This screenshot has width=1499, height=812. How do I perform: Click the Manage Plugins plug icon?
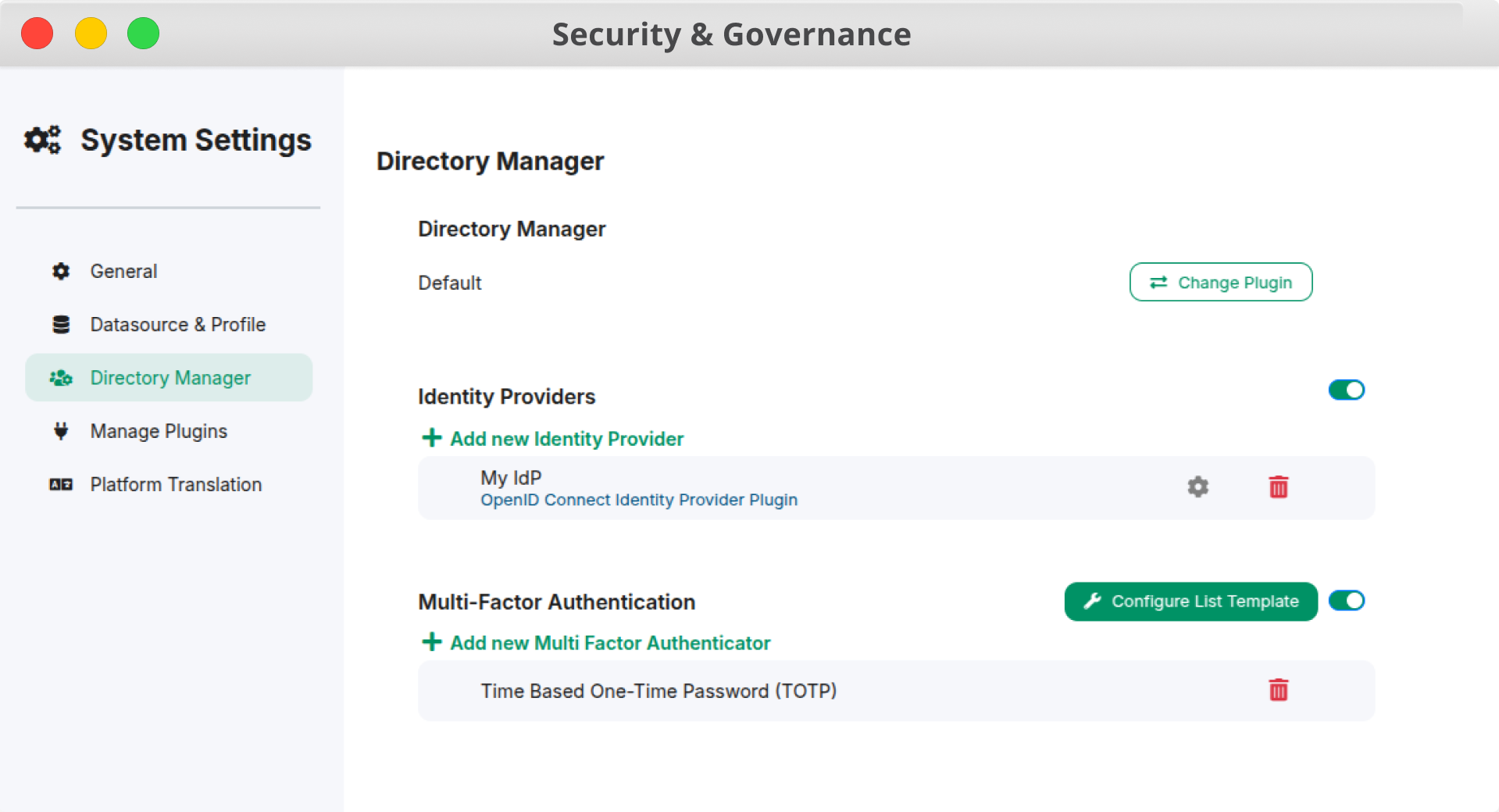[x=61, y=431]
